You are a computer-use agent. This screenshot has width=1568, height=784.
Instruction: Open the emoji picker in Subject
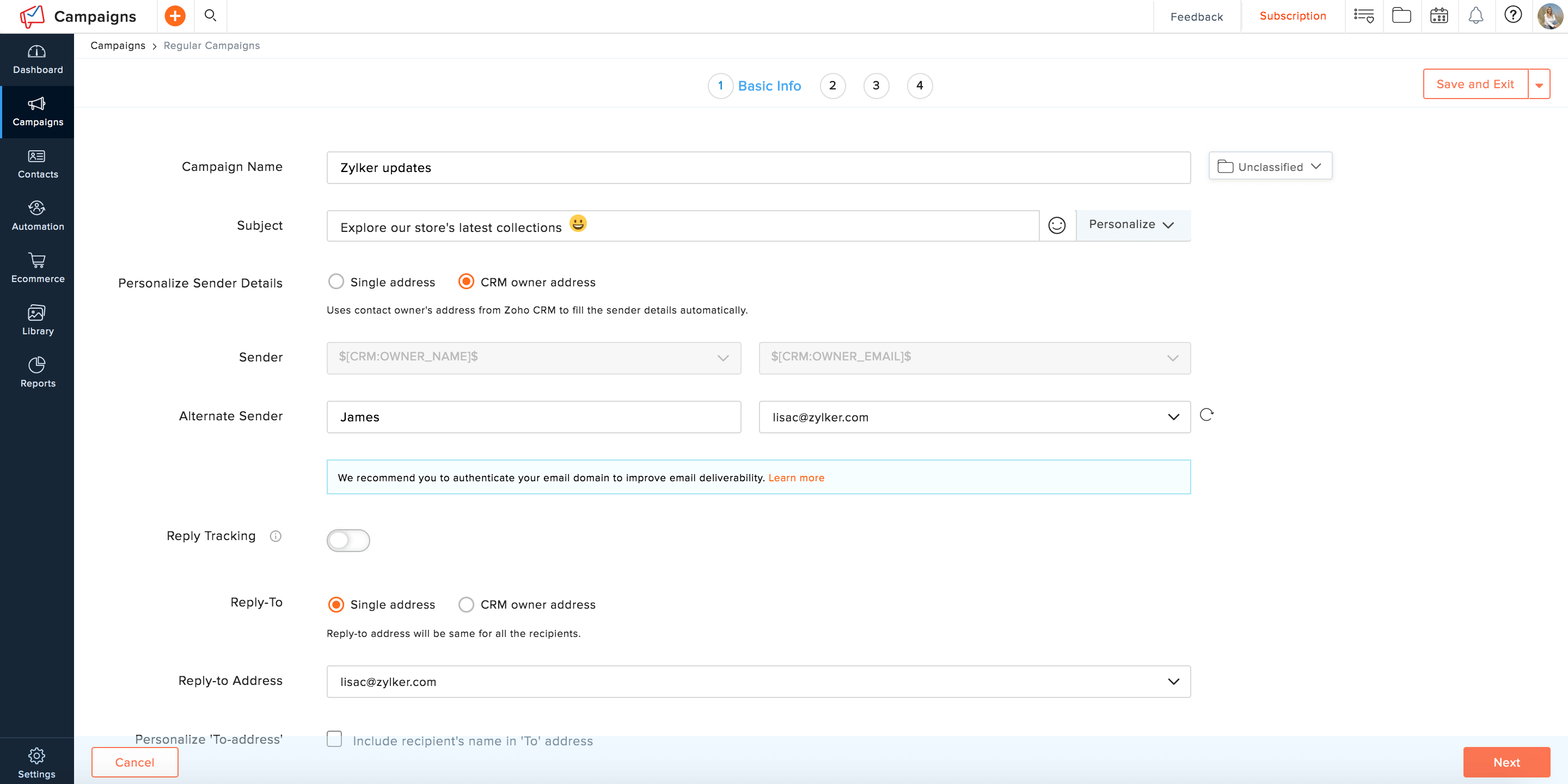1057,225
